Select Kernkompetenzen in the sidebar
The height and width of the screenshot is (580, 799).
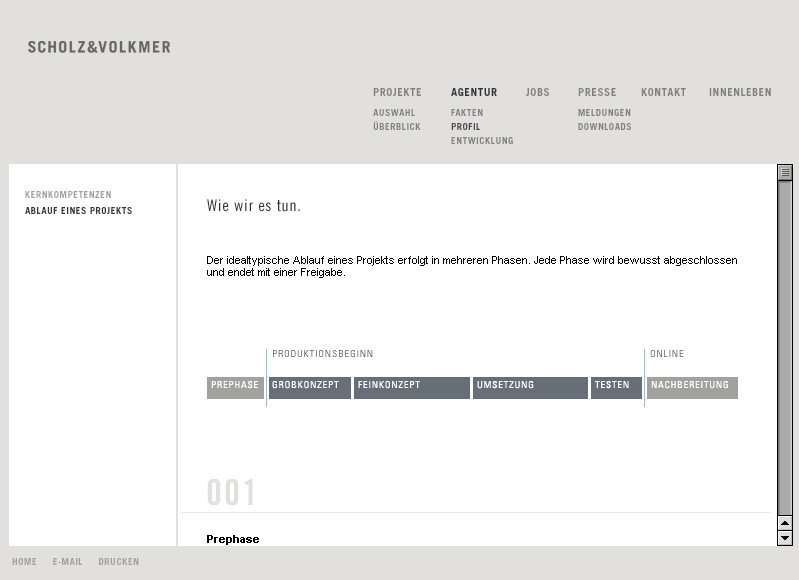click(68, 195)
